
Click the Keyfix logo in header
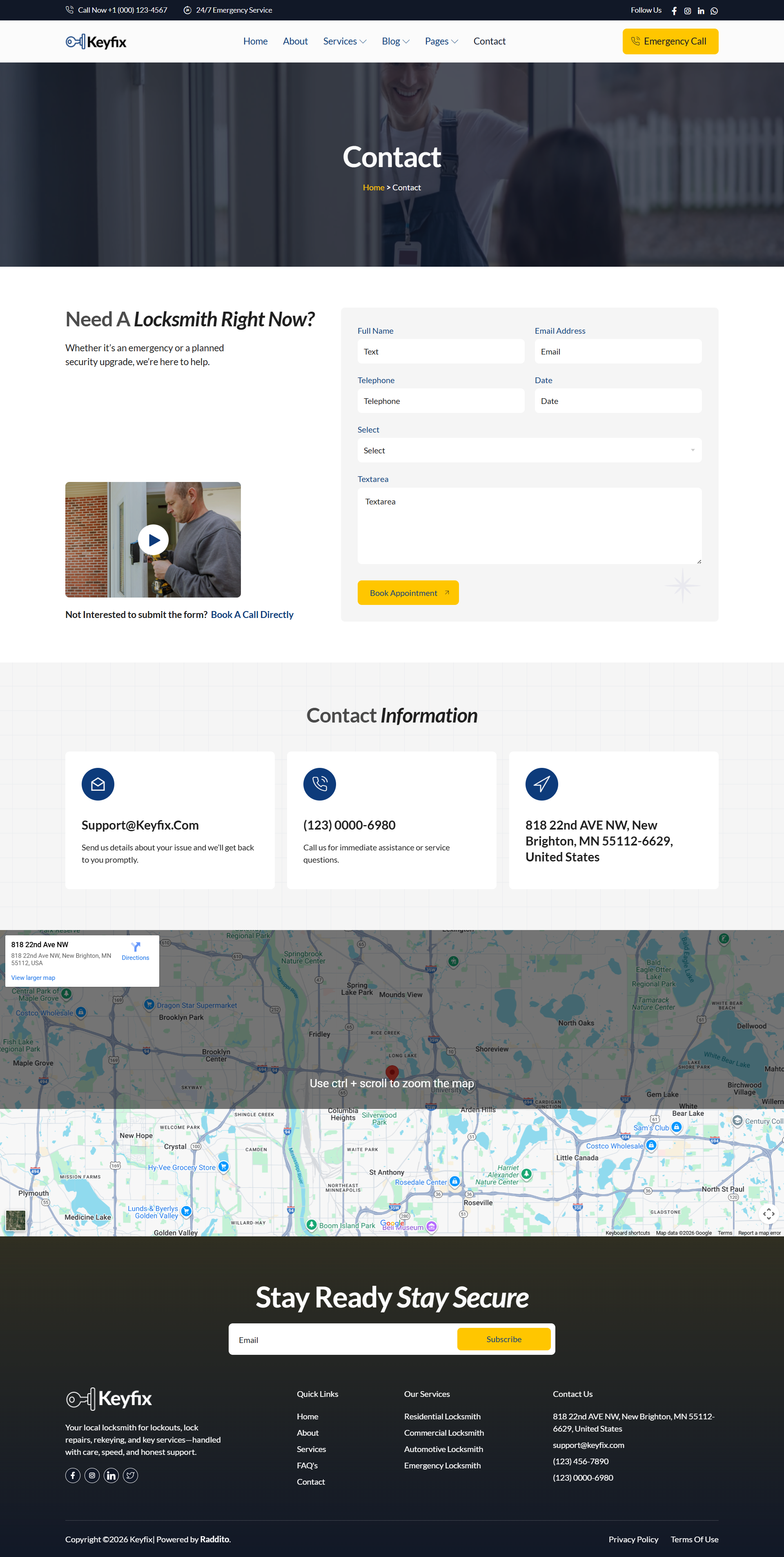[96, 42]
